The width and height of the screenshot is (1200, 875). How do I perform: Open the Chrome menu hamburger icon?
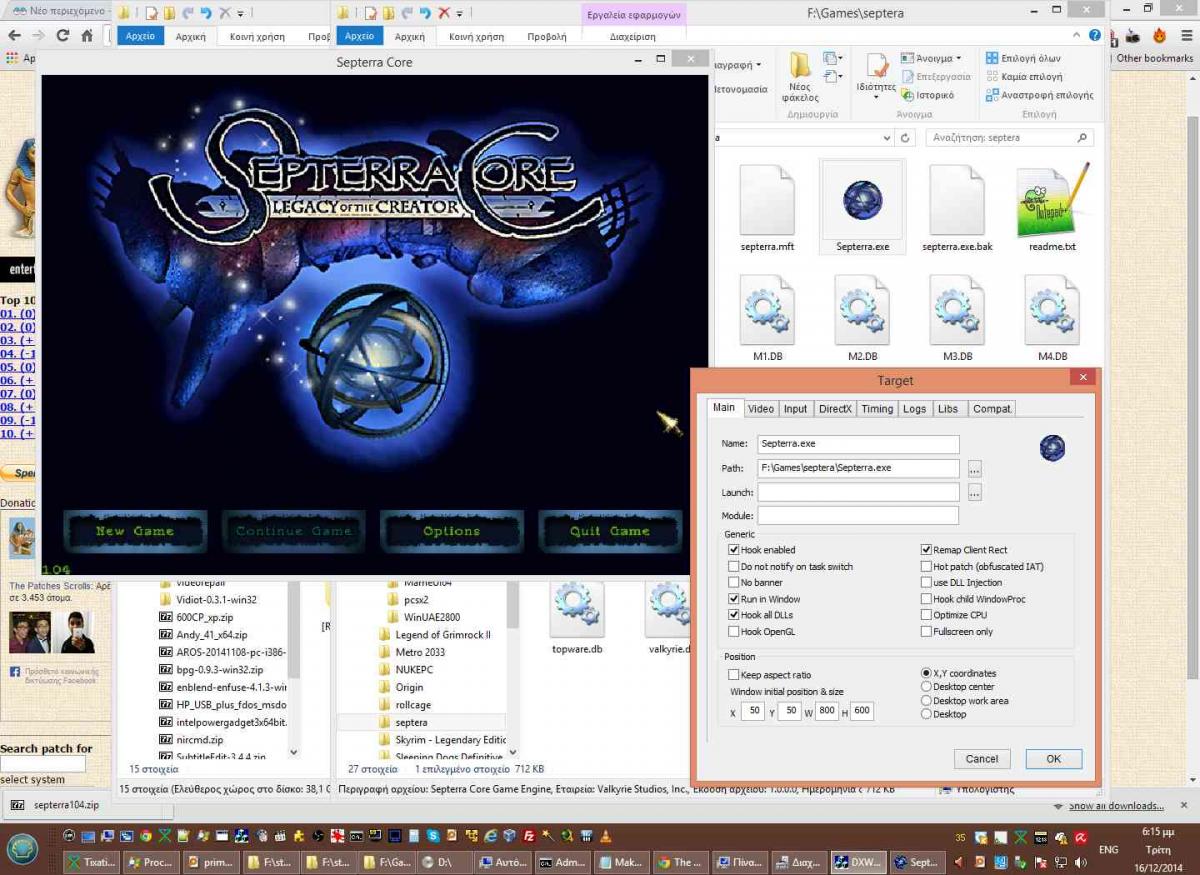(1185, 35)
